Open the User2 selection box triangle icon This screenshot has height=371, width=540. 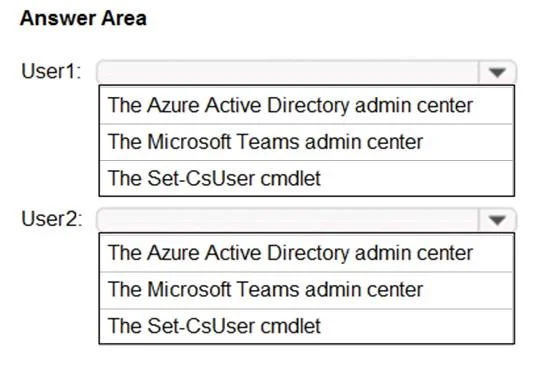click(497, 220)
